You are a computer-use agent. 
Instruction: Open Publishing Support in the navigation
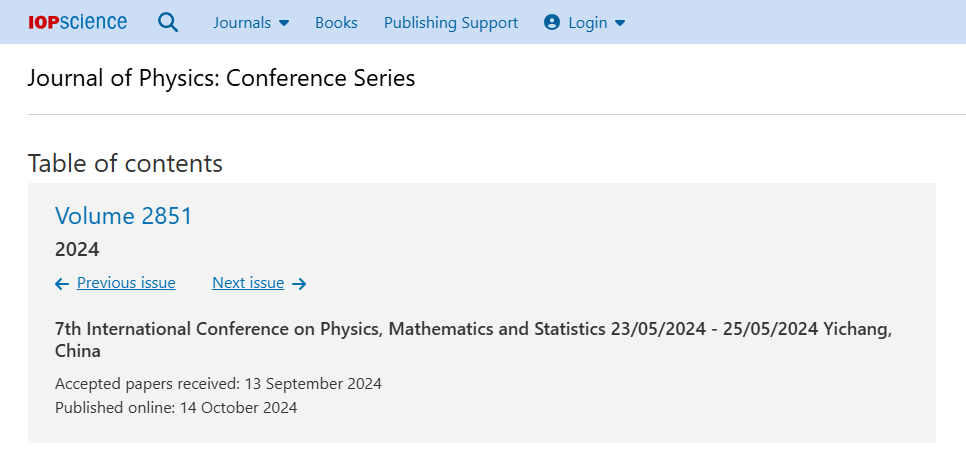click(x=451, y=22)
